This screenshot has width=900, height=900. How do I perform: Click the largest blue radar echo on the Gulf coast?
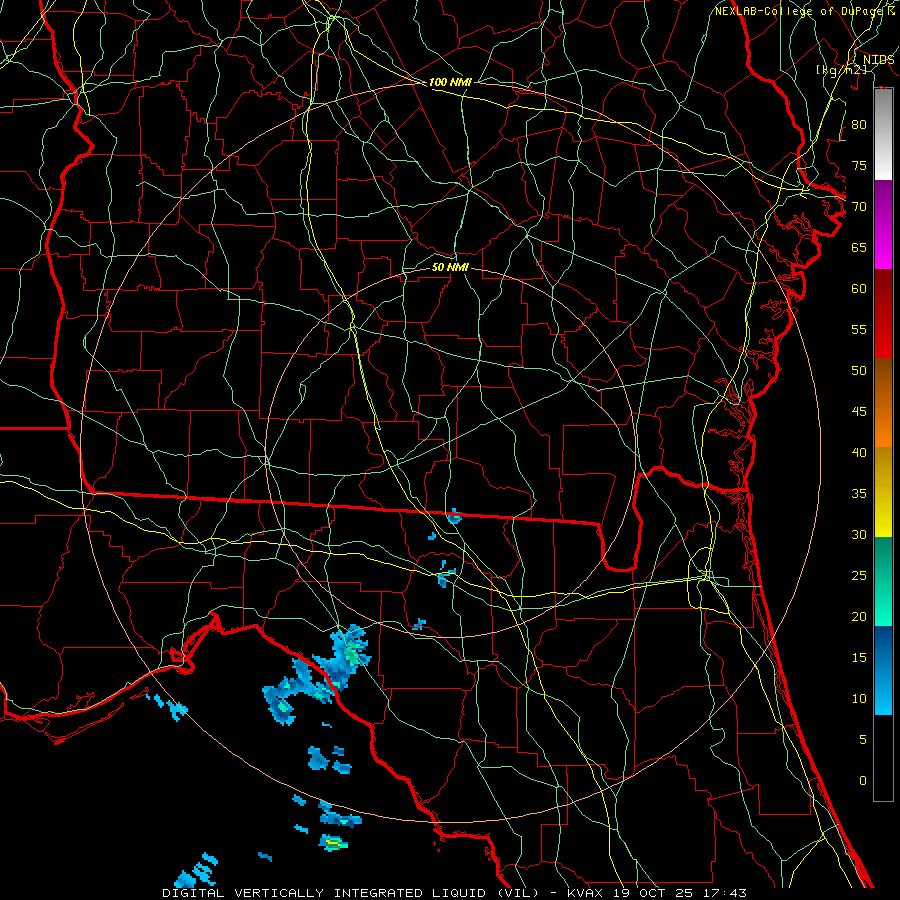pos(317,674)
